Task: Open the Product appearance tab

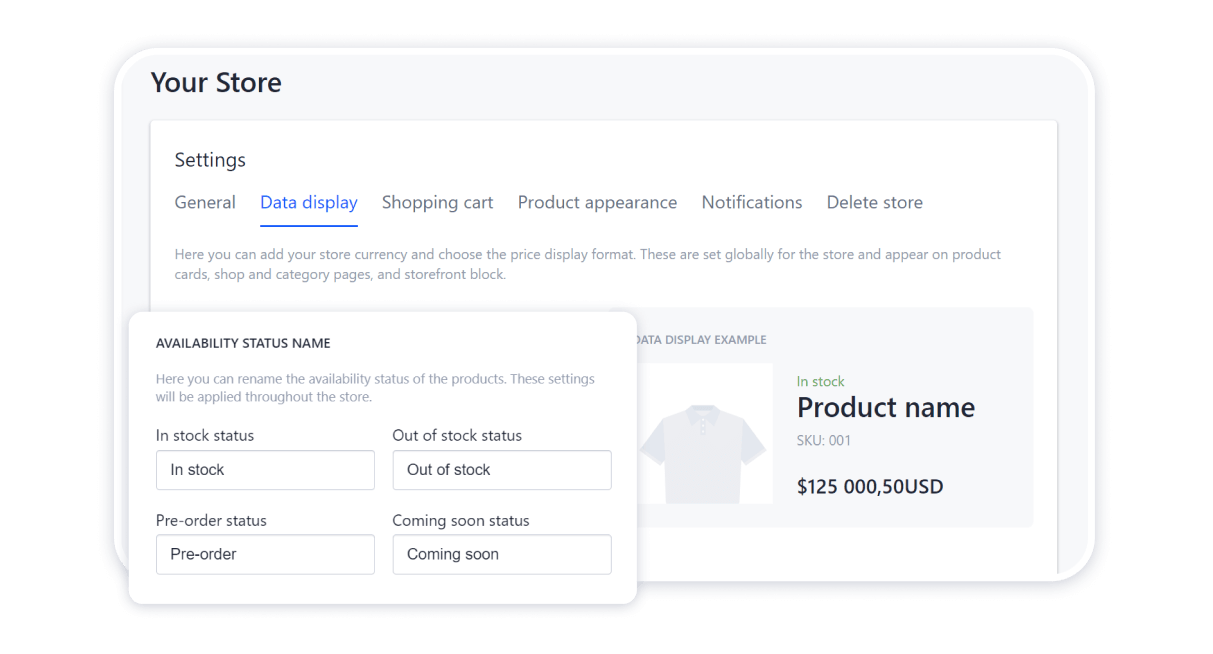Action: [x=597, y=202]
